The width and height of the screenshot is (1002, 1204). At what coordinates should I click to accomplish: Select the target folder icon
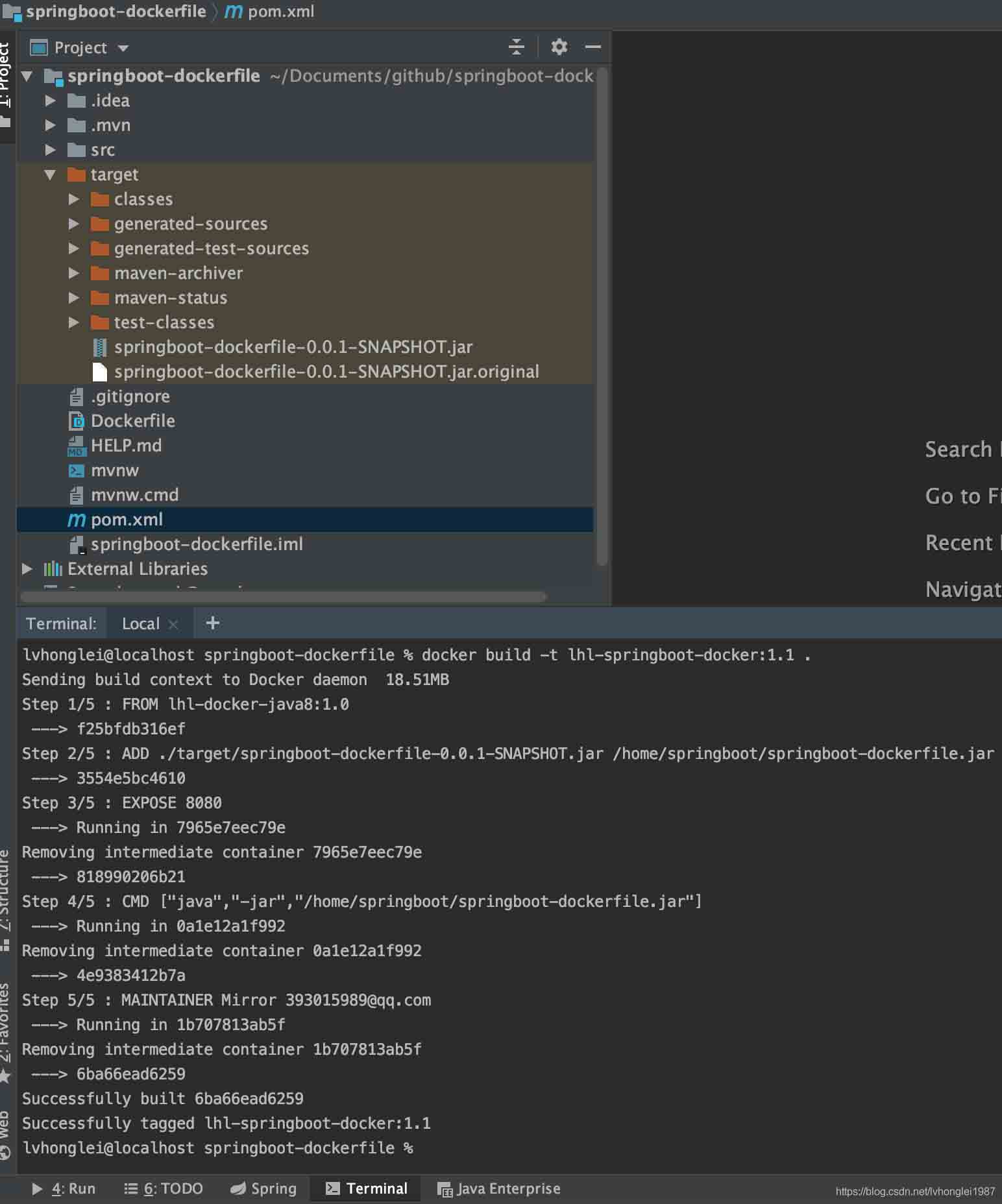coord(77,175)
